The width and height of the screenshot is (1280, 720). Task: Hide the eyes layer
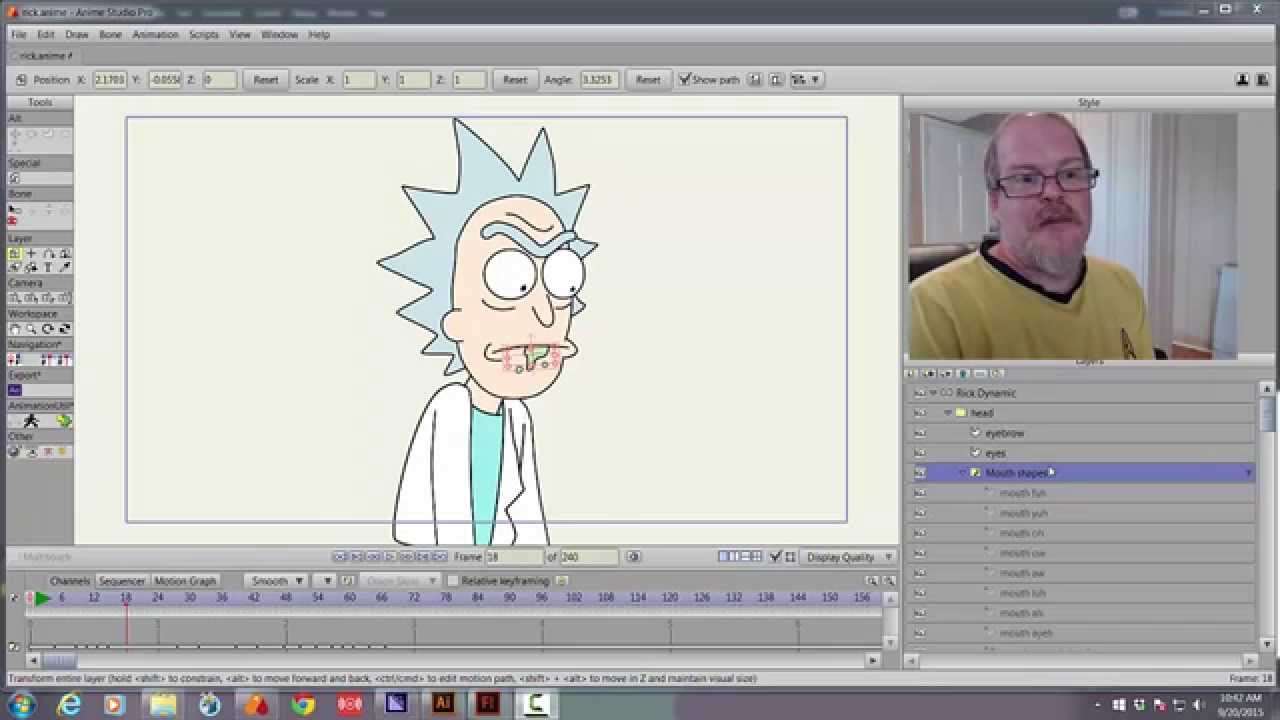(920, 453)
